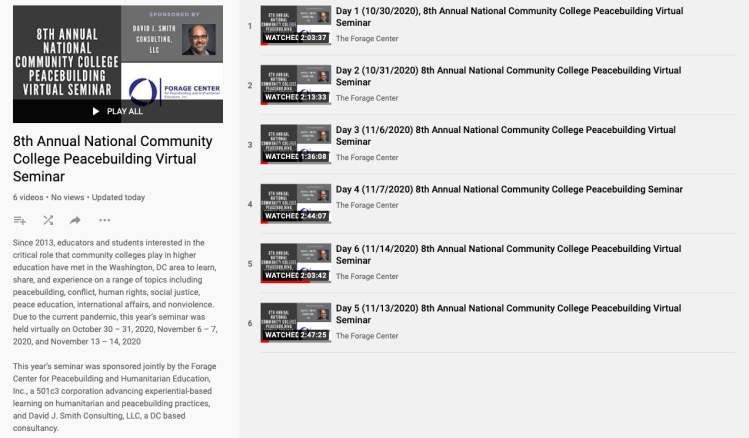Play the Day 5 (11/13/2020) video thumbnail

point(295,323)
